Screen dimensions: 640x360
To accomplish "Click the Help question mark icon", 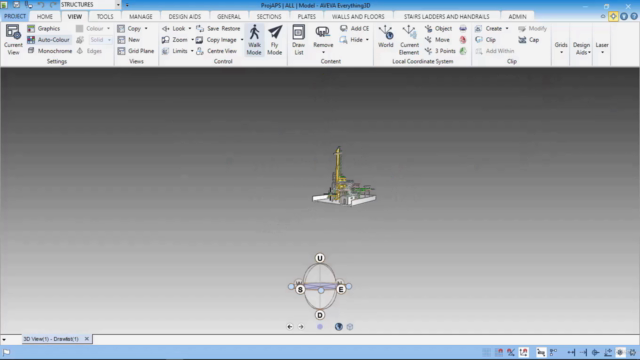I will [634, 16].
